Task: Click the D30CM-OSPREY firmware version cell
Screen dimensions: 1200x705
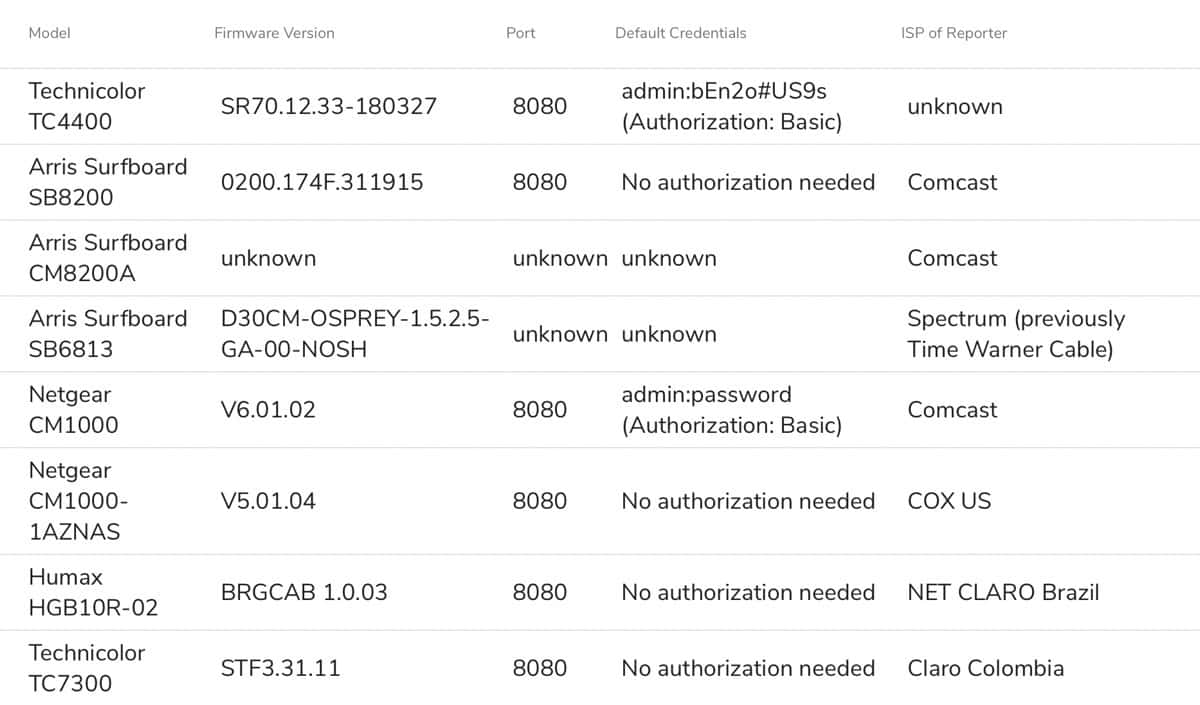Action: coord(355,334)
